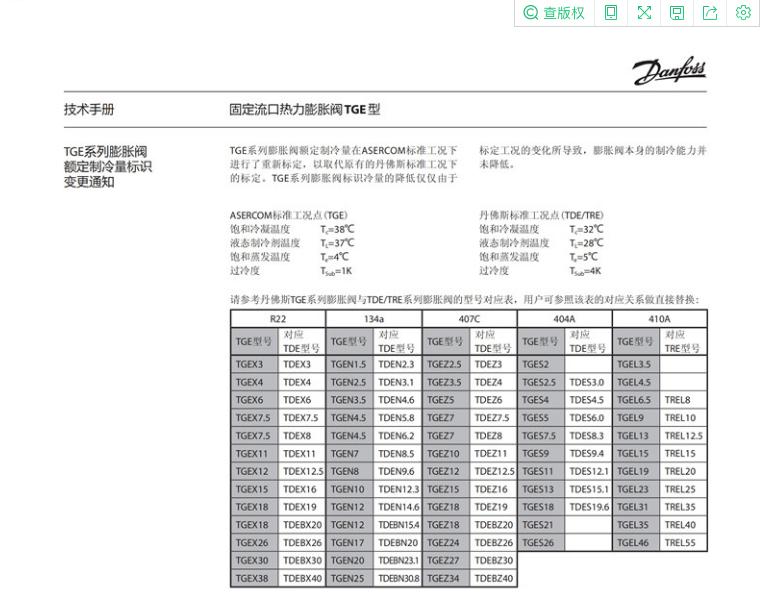Open the page view icon in toolbar
The width and height of the screenshot is (770, 605).
(x=611, y=13)
